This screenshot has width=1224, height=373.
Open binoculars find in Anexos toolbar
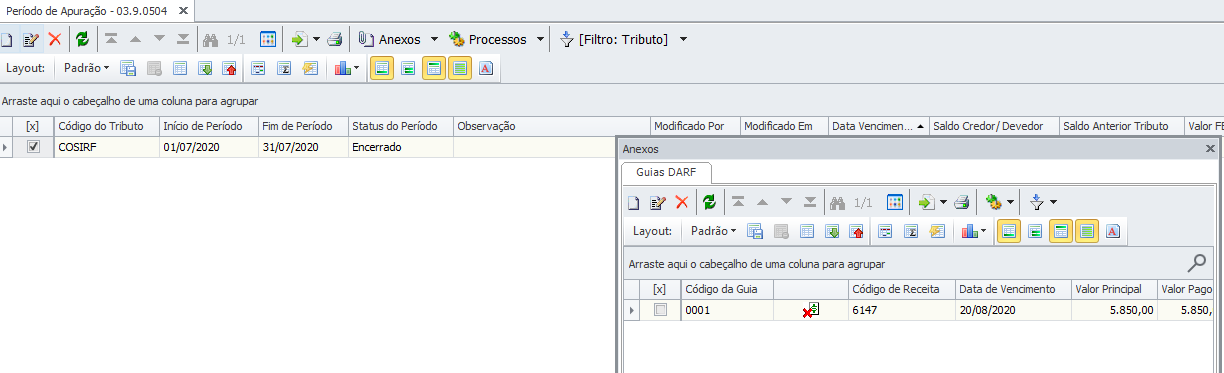838,202
